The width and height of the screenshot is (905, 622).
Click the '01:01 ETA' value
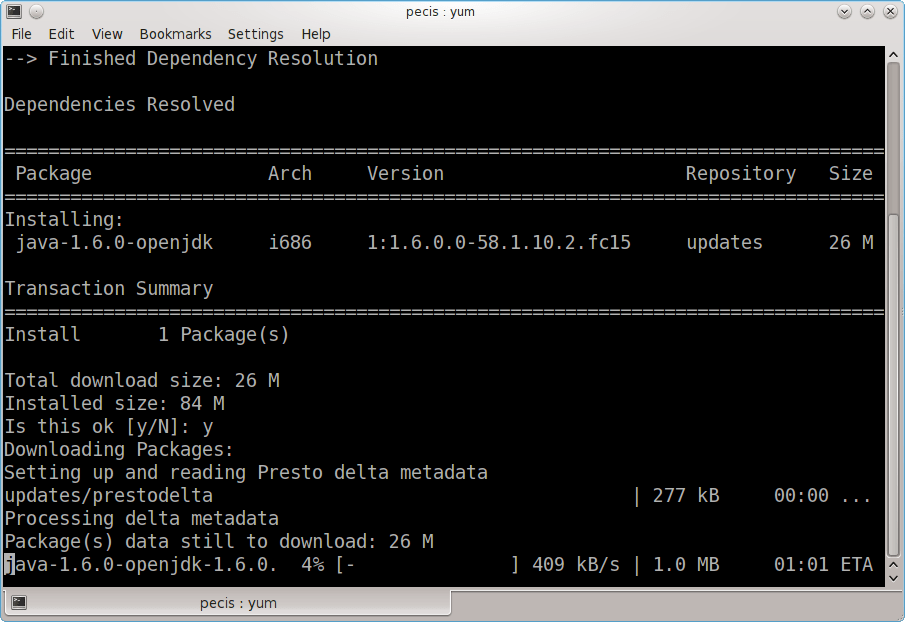(823, 564)
